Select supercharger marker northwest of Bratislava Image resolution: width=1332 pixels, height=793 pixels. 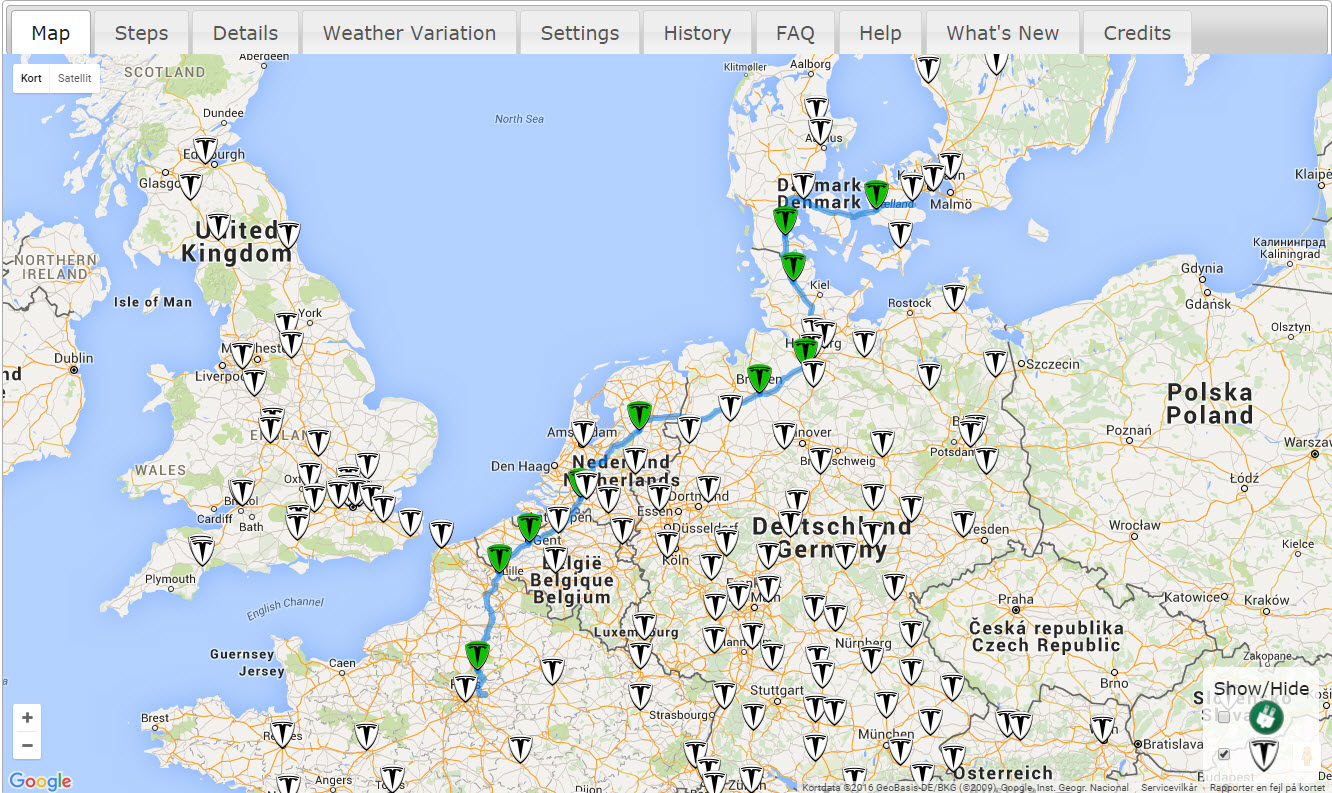pyautogui.click(x=1102, y=730)
